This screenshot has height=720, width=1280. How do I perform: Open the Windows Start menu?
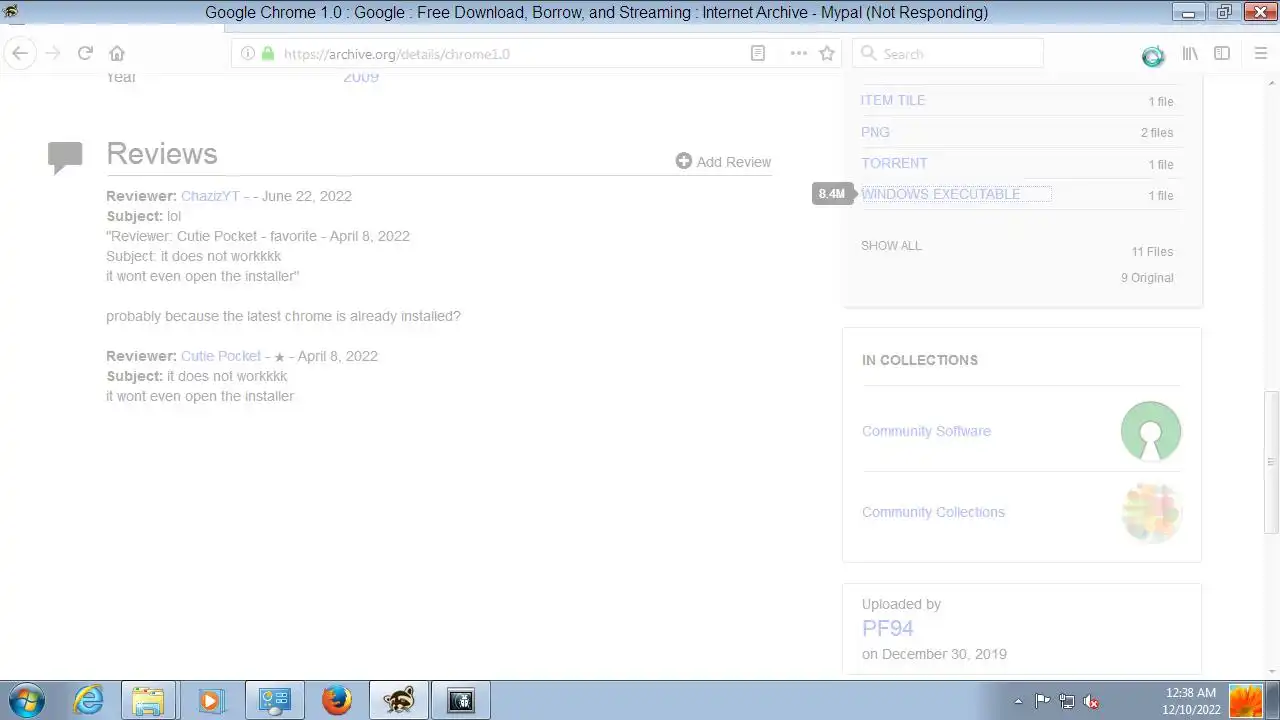point(27,700)
